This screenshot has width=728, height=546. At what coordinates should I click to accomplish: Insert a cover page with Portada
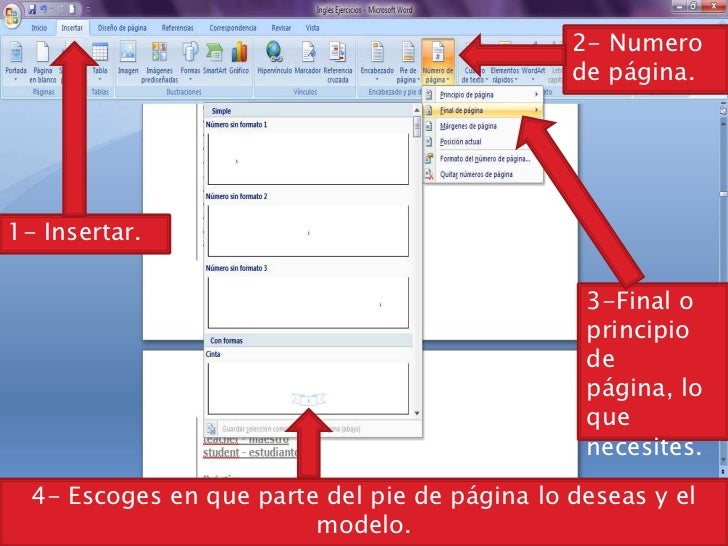coord(16,62)
